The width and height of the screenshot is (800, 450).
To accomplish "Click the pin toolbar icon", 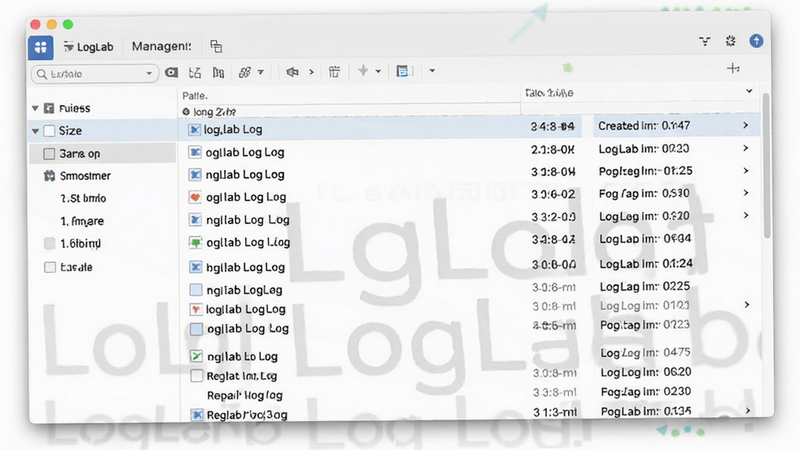I will coord(363,71).
